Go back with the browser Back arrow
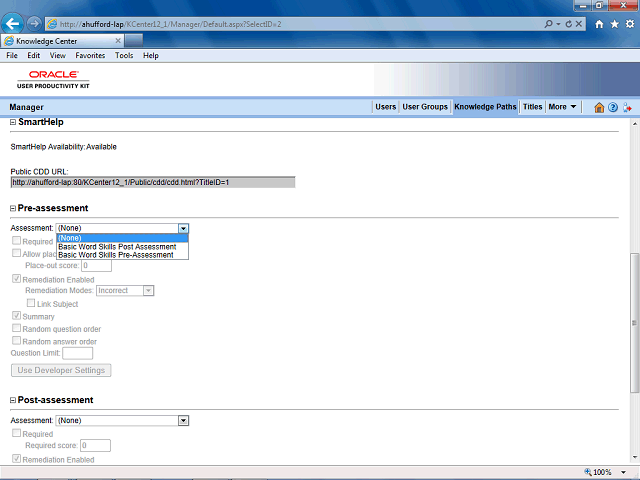640x480 pixels. pos(12,24)
